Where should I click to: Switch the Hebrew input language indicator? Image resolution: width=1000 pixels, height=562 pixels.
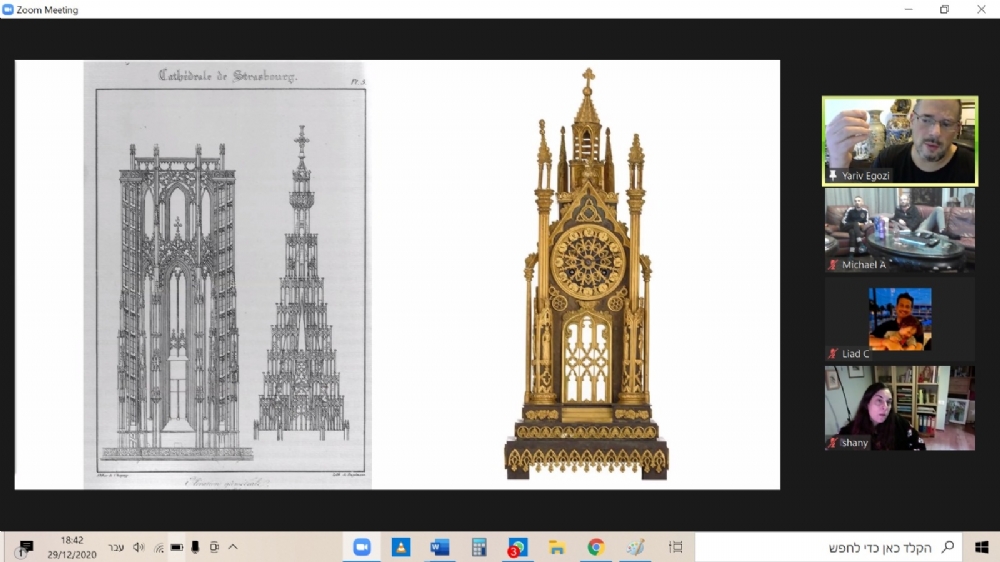(x=115, y=547)
